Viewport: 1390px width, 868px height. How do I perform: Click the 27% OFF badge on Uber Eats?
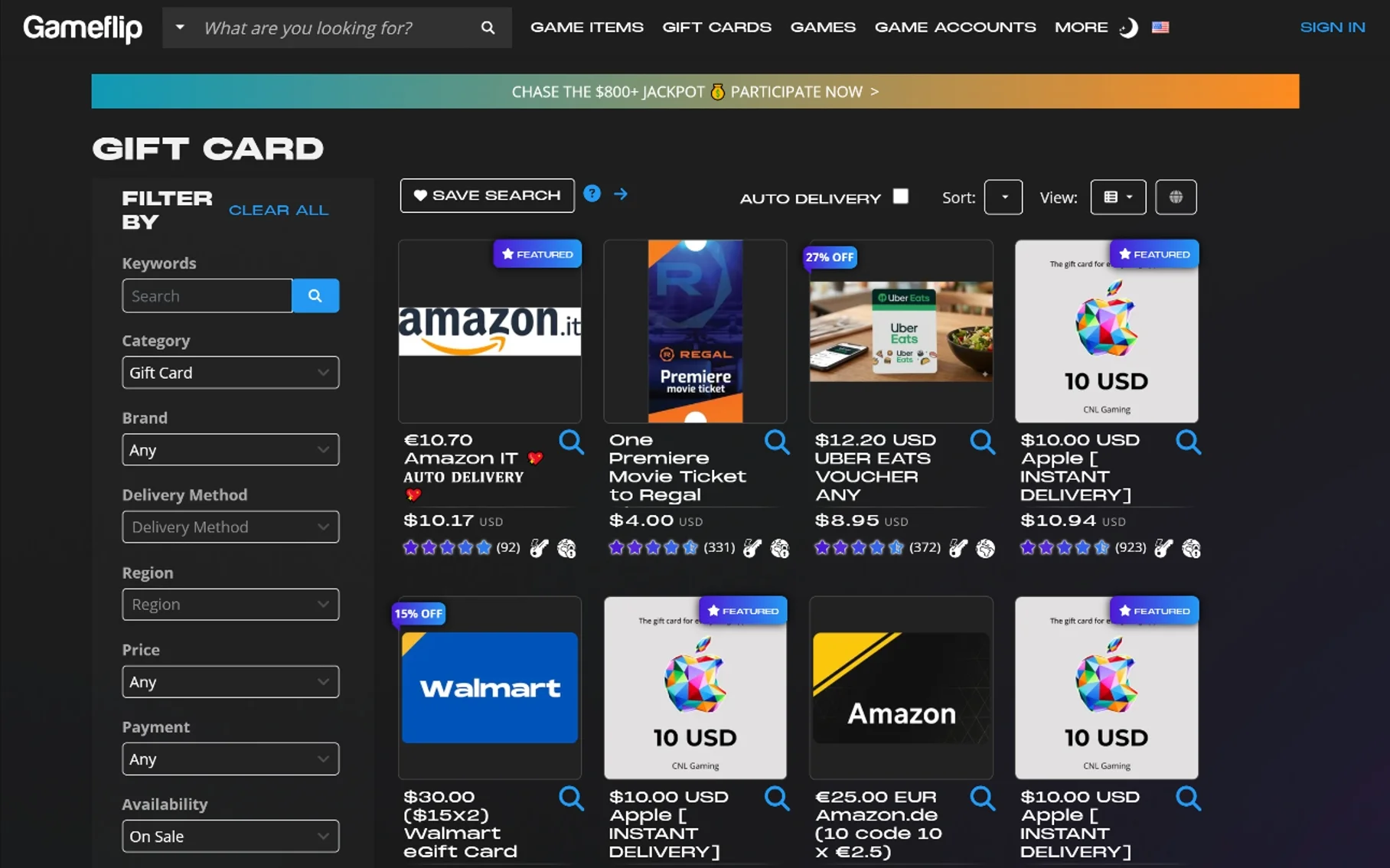coord(829,257)
